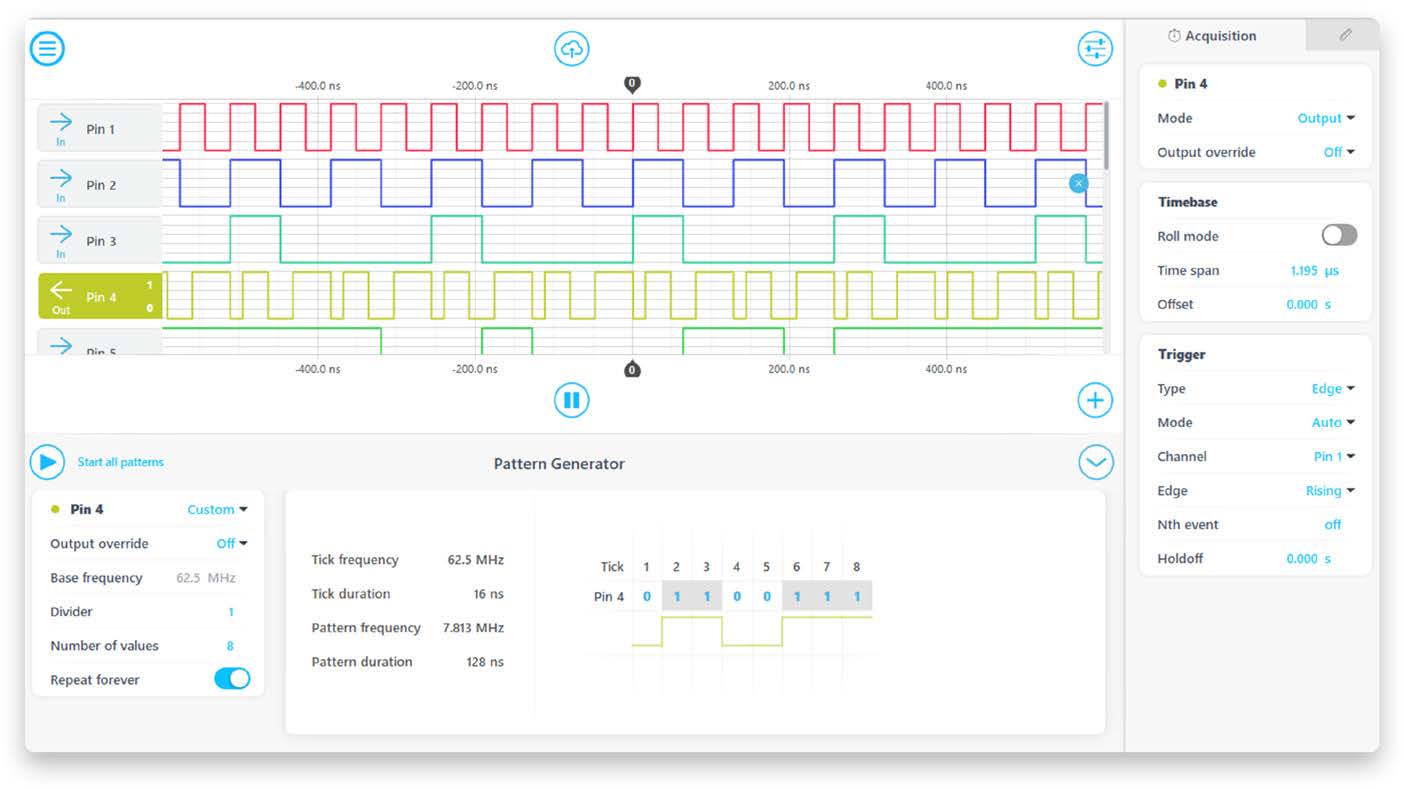Open the Output override dropdown in side panel
Viewport: 1404px width, 789px height.
pyautogui.click(x=1339, y=152)
